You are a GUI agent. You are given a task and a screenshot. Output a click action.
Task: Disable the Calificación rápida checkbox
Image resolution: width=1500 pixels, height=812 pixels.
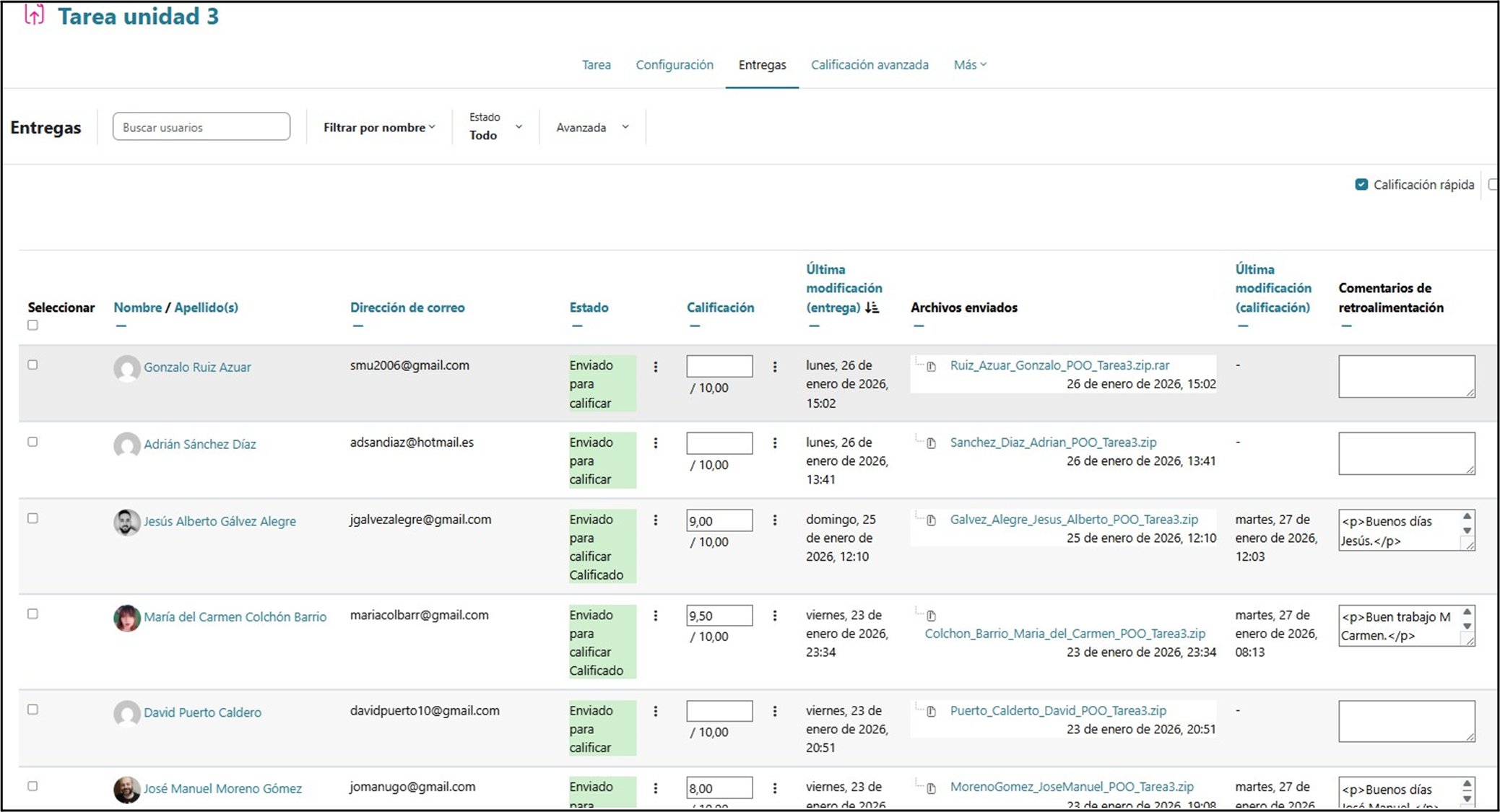tap(1361, 185)
